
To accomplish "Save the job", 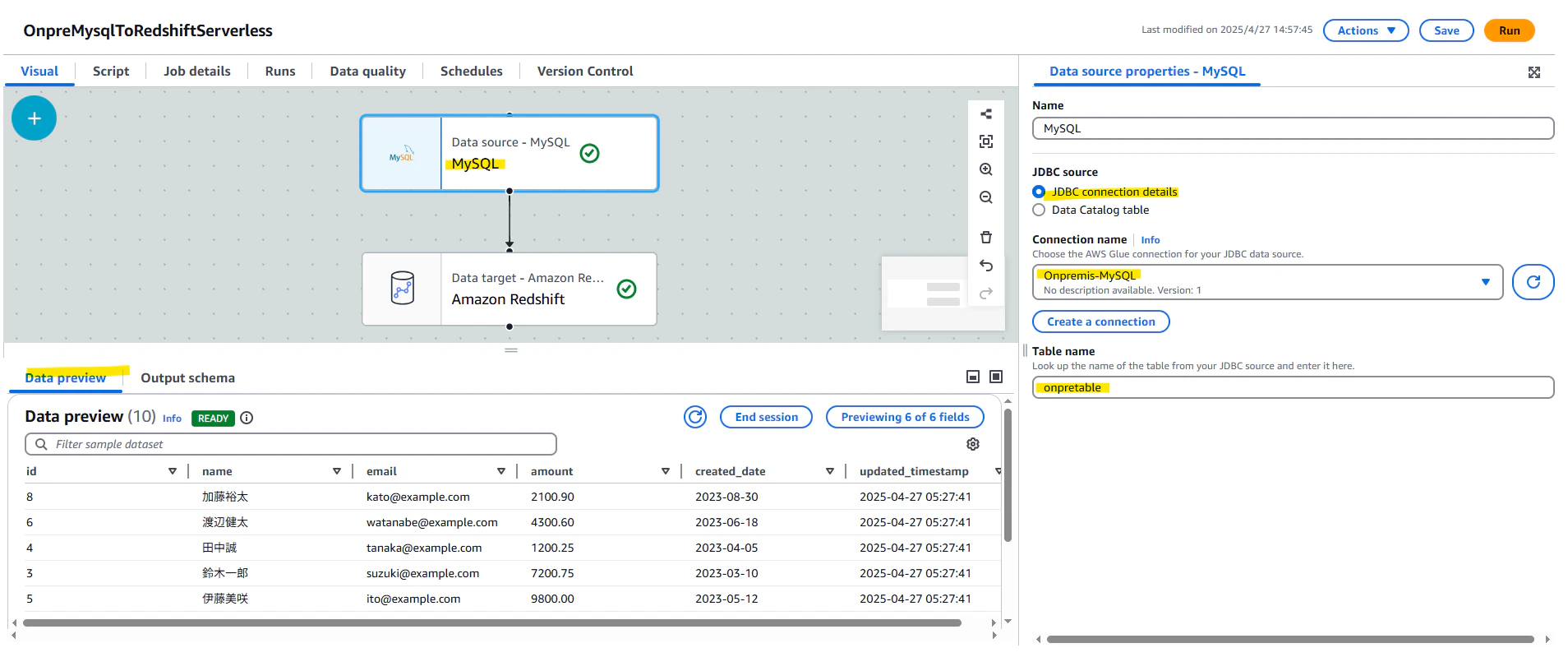I will click(1446, 30).
